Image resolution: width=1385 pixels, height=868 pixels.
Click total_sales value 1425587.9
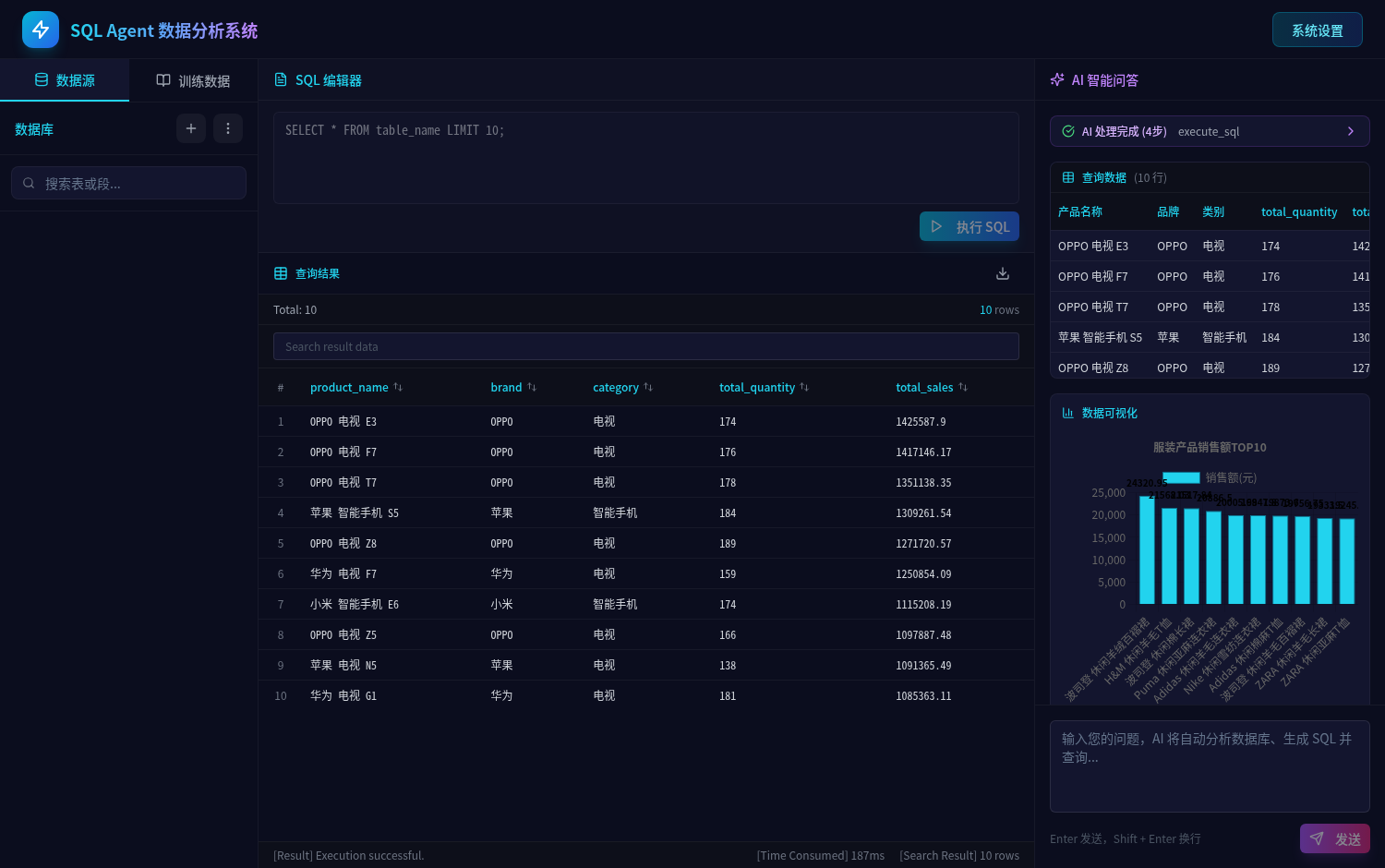(921, 421)
